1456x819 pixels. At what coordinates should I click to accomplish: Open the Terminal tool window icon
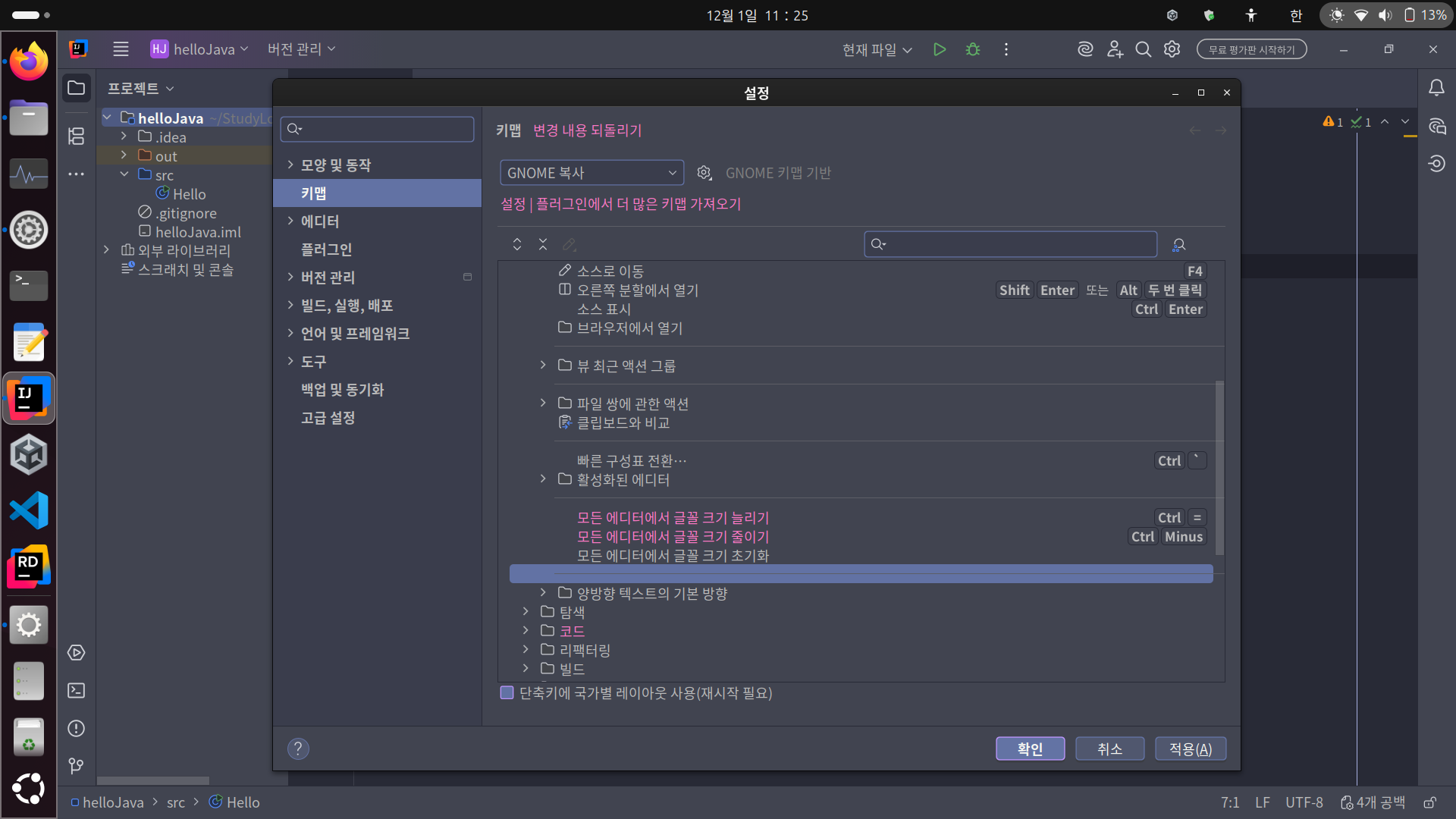[76, 690]
